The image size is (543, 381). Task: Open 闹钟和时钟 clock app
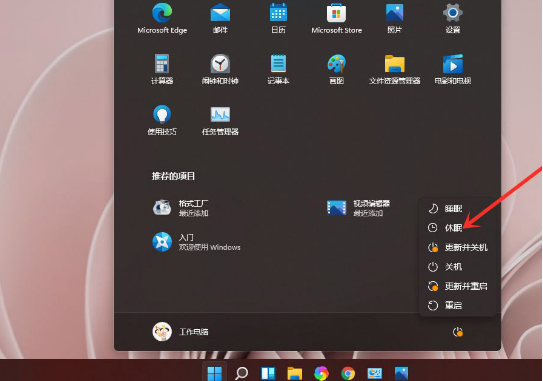click(220, 69)
